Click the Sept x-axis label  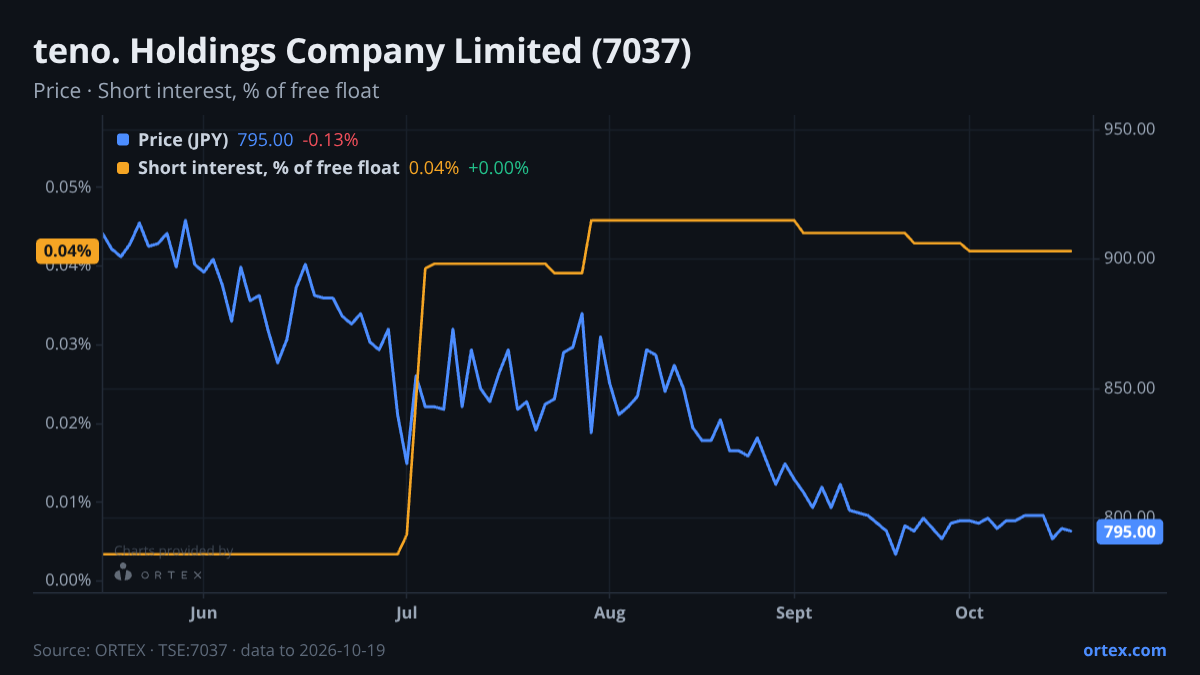tap(794, 612)
